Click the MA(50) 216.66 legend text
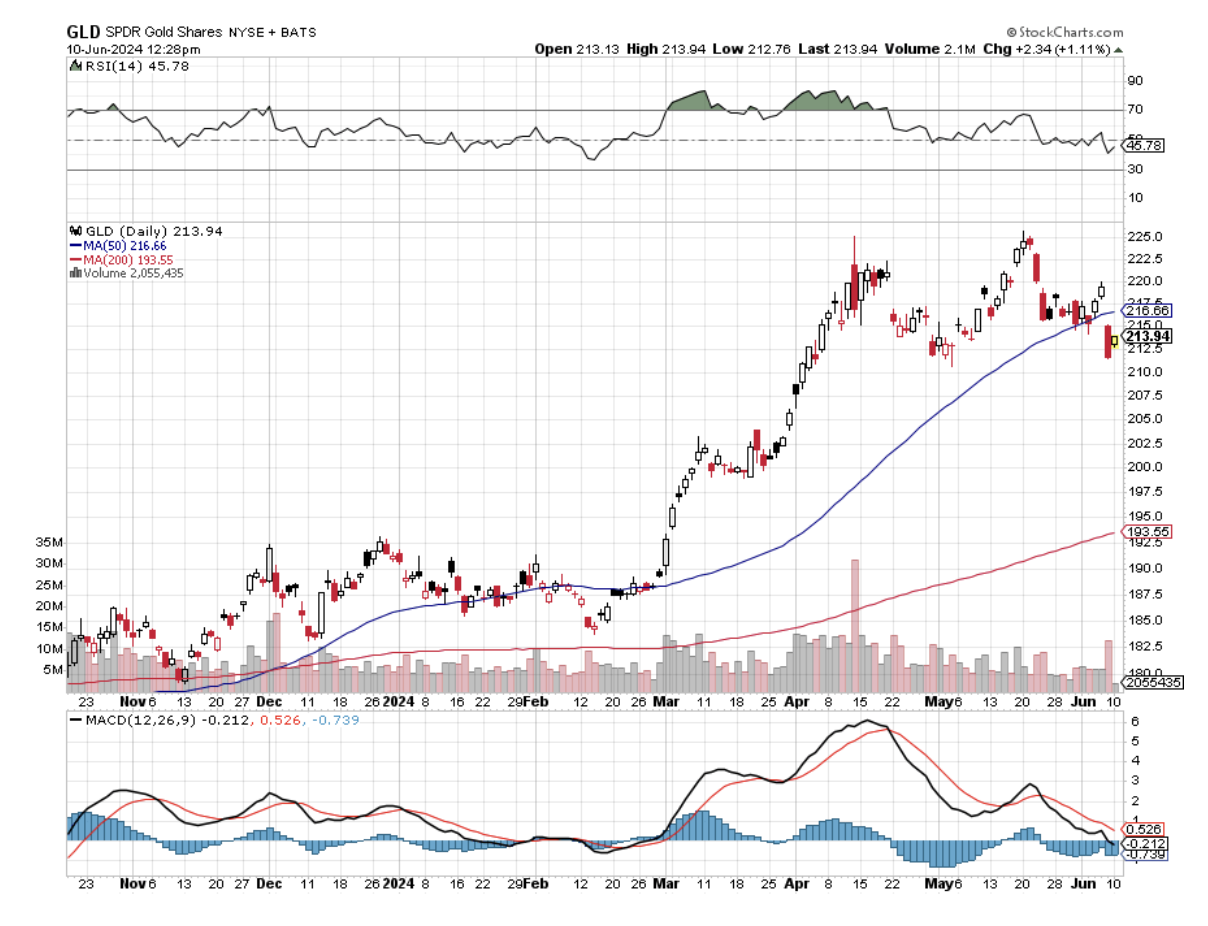 pos(125,245)
